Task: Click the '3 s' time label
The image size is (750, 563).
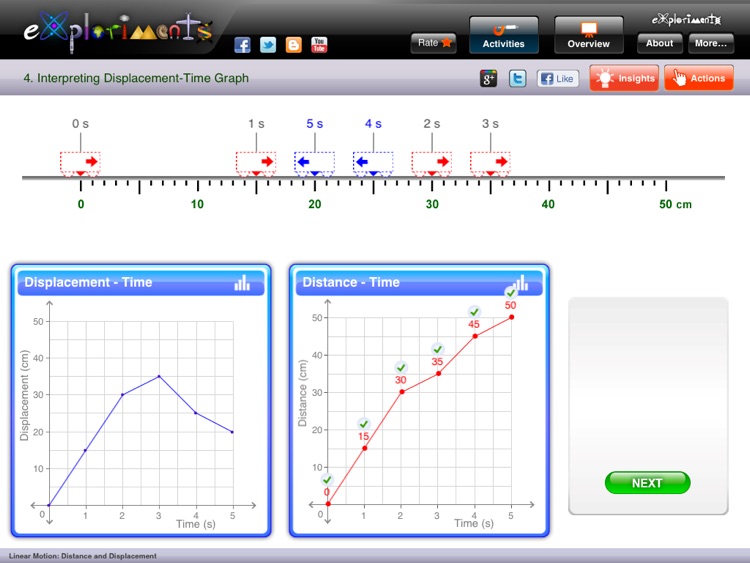Action: (490, 124)
